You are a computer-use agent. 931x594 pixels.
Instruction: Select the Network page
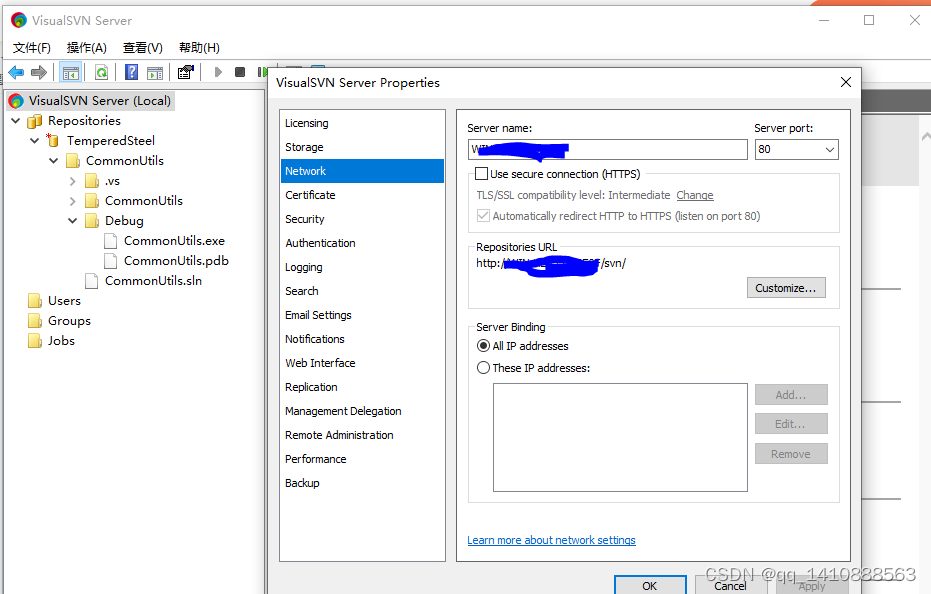pyautogui.click(x=362, y=171)
